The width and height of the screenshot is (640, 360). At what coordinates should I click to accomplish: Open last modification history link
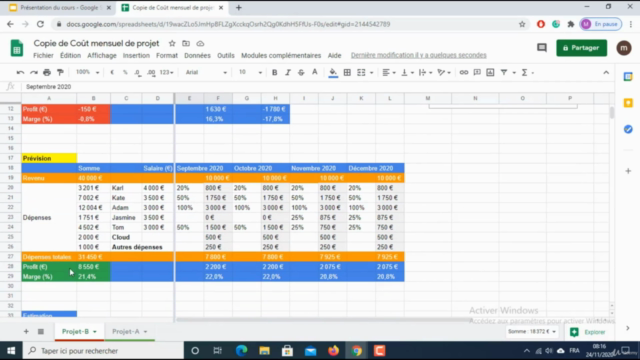click(418, 55)
